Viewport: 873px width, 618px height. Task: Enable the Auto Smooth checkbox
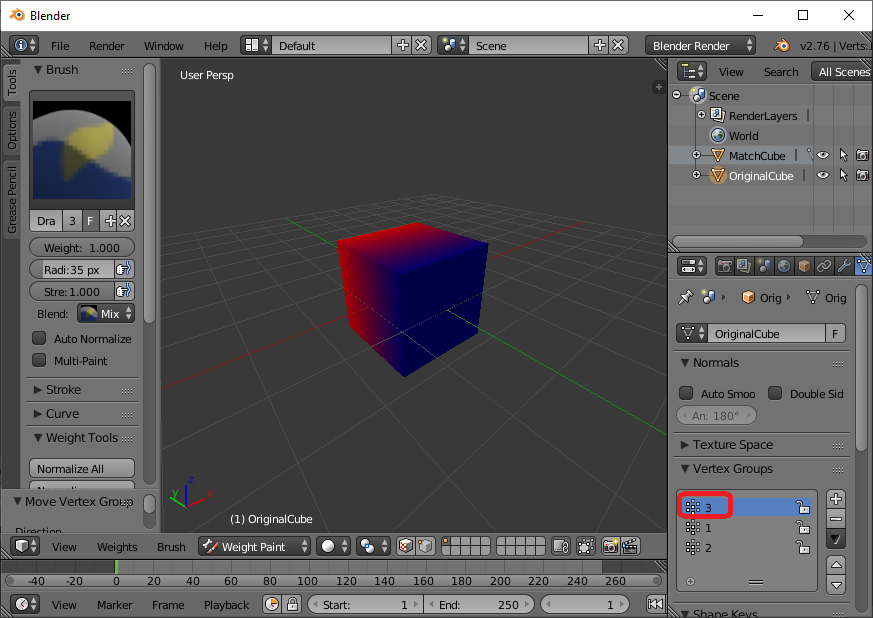tap(686, 394)
